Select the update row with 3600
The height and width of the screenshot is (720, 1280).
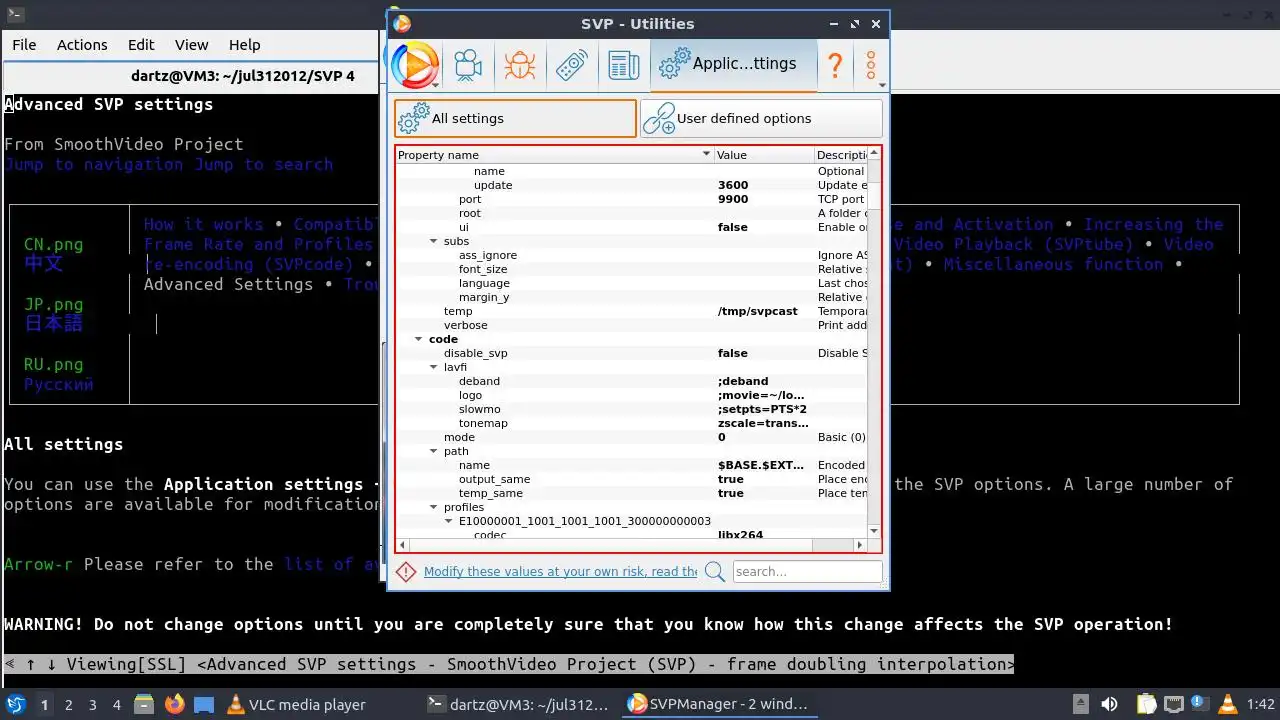[x=631, y=185]
